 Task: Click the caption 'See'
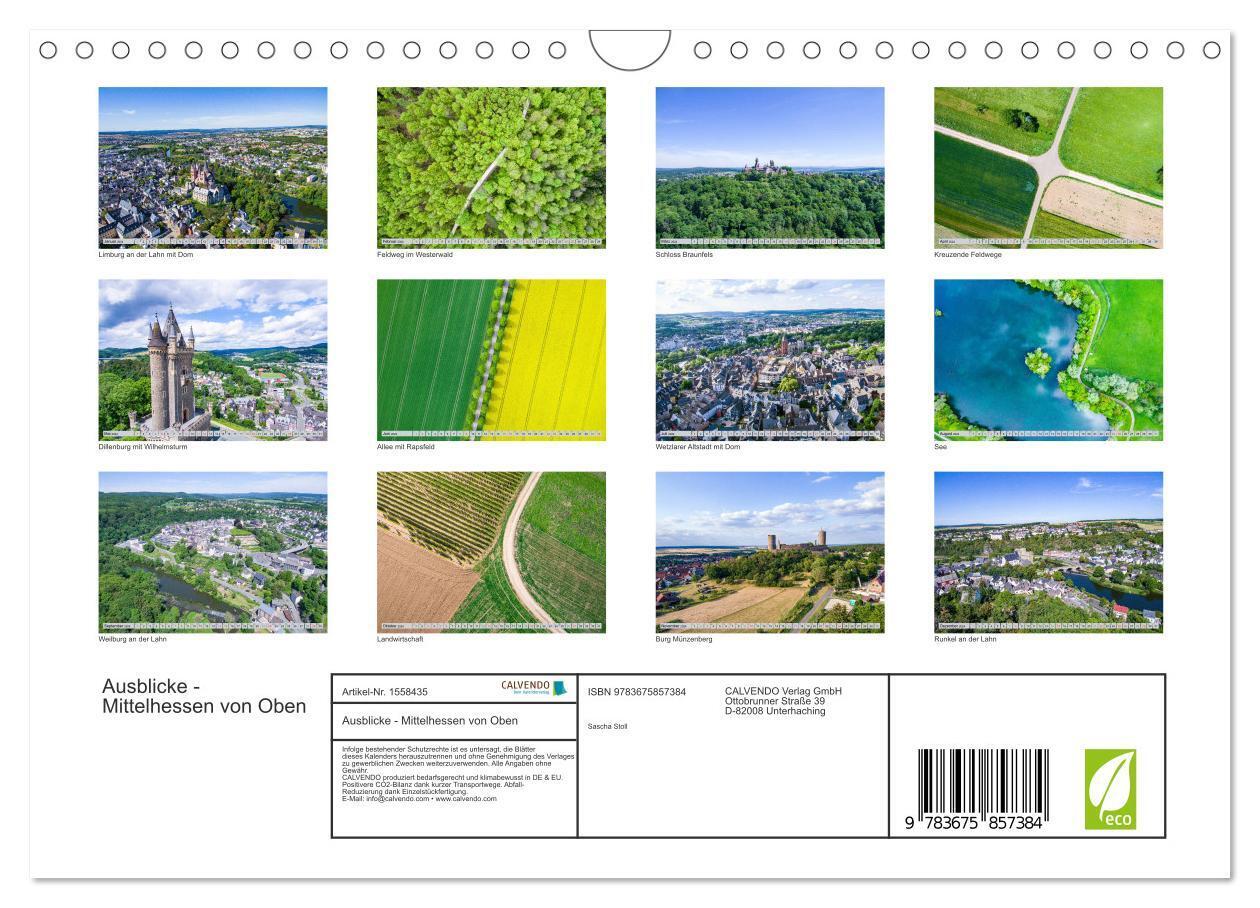click(x=941, y=447)
